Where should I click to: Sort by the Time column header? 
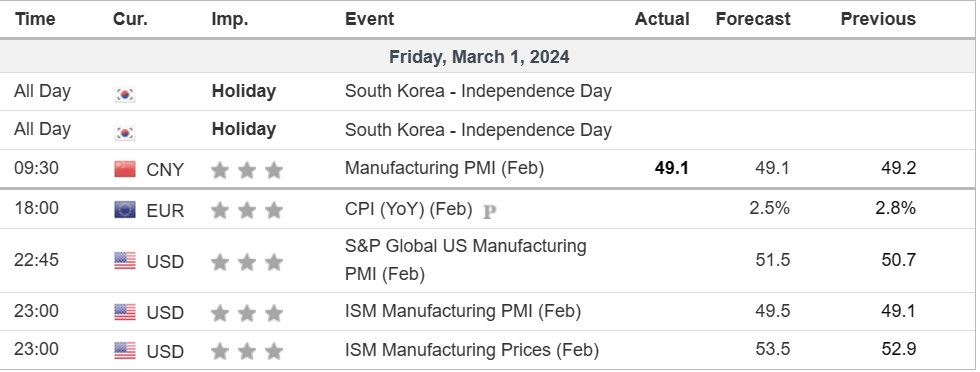pos(35,19)
